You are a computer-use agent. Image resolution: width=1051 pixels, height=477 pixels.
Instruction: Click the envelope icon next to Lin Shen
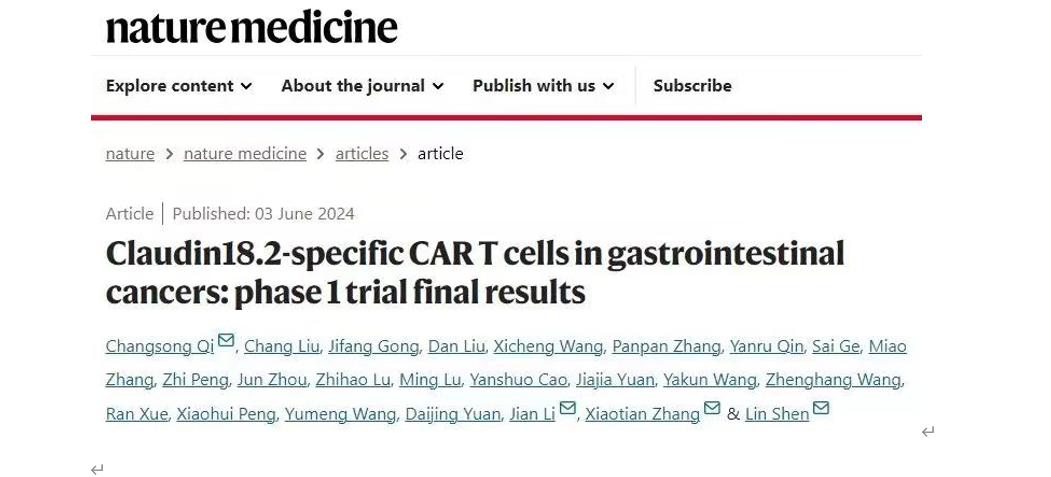pos(821,408)
